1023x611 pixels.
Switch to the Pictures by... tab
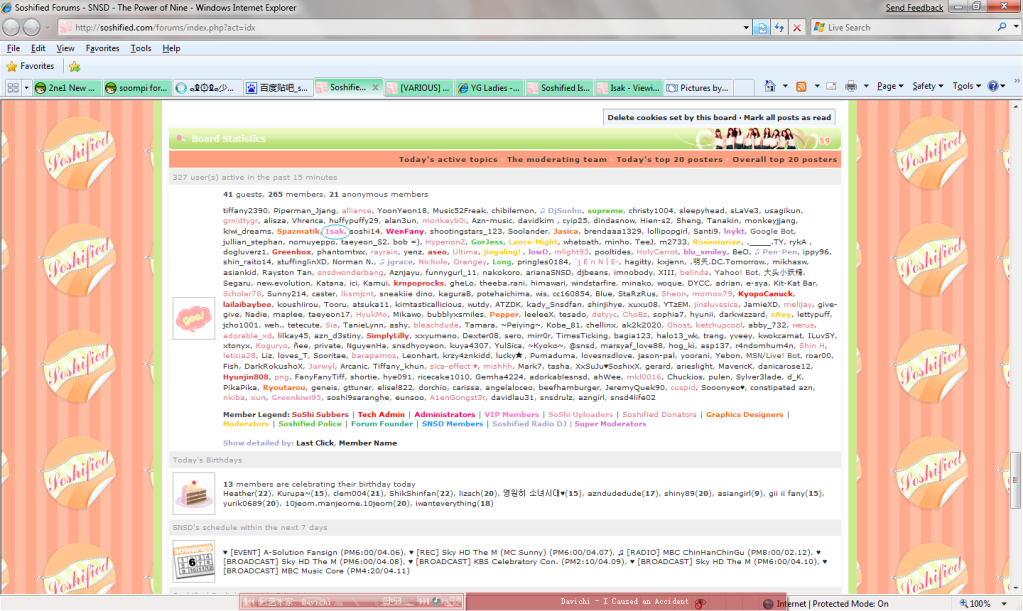pyautogui.click(x=698, y=87)
